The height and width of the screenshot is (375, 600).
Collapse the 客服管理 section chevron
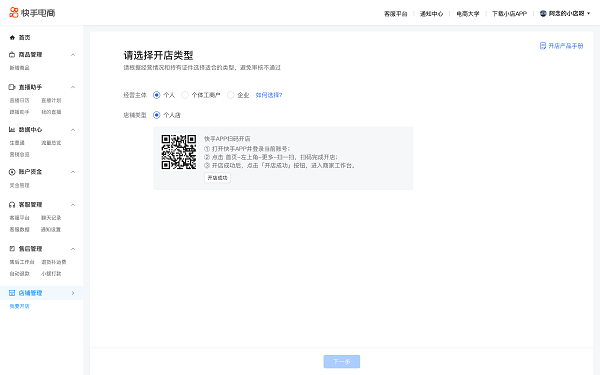pyautogui.click(x=73, y=205)
